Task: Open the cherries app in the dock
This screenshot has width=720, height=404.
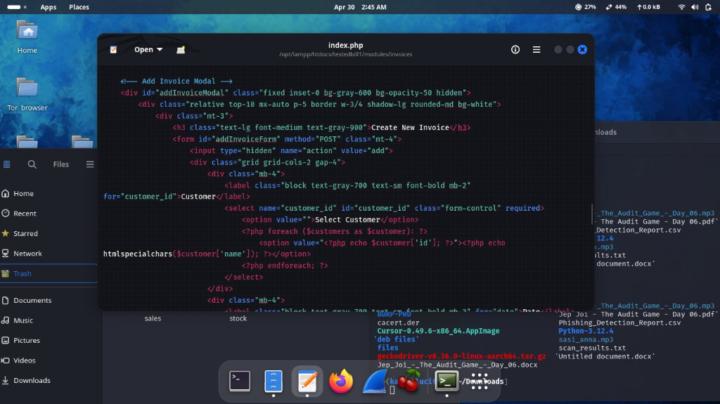Action: [409, 381]
